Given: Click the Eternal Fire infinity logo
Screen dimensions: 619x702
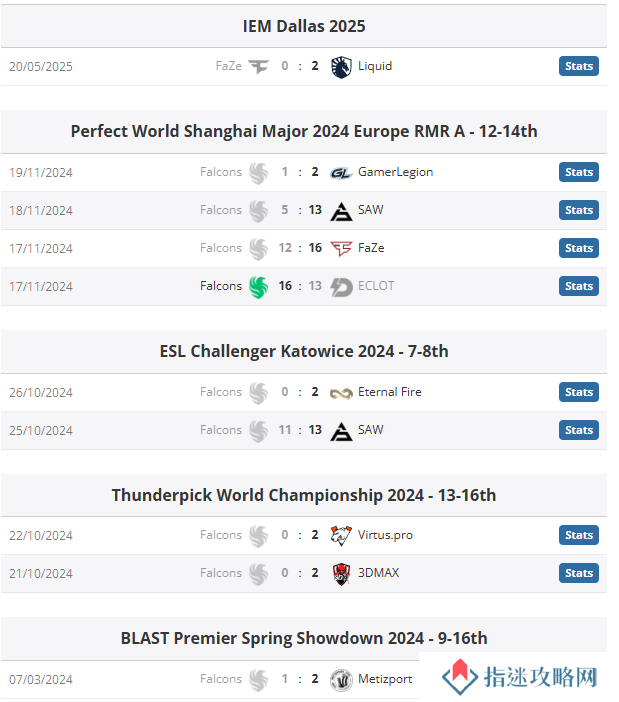Looking at the screenshot, I should [341, 393].
